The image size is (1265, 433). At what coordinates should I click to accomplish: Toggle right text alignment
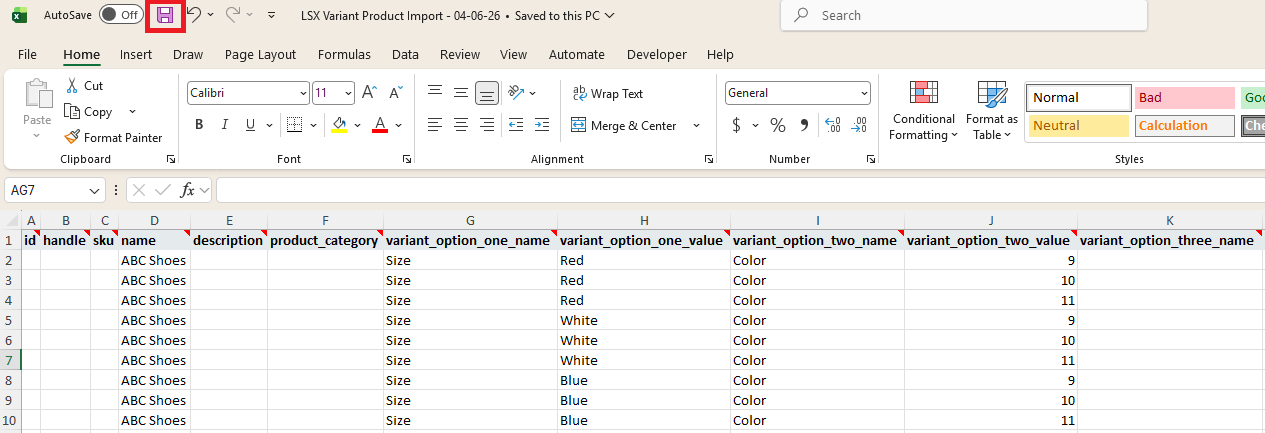[487, 125]
